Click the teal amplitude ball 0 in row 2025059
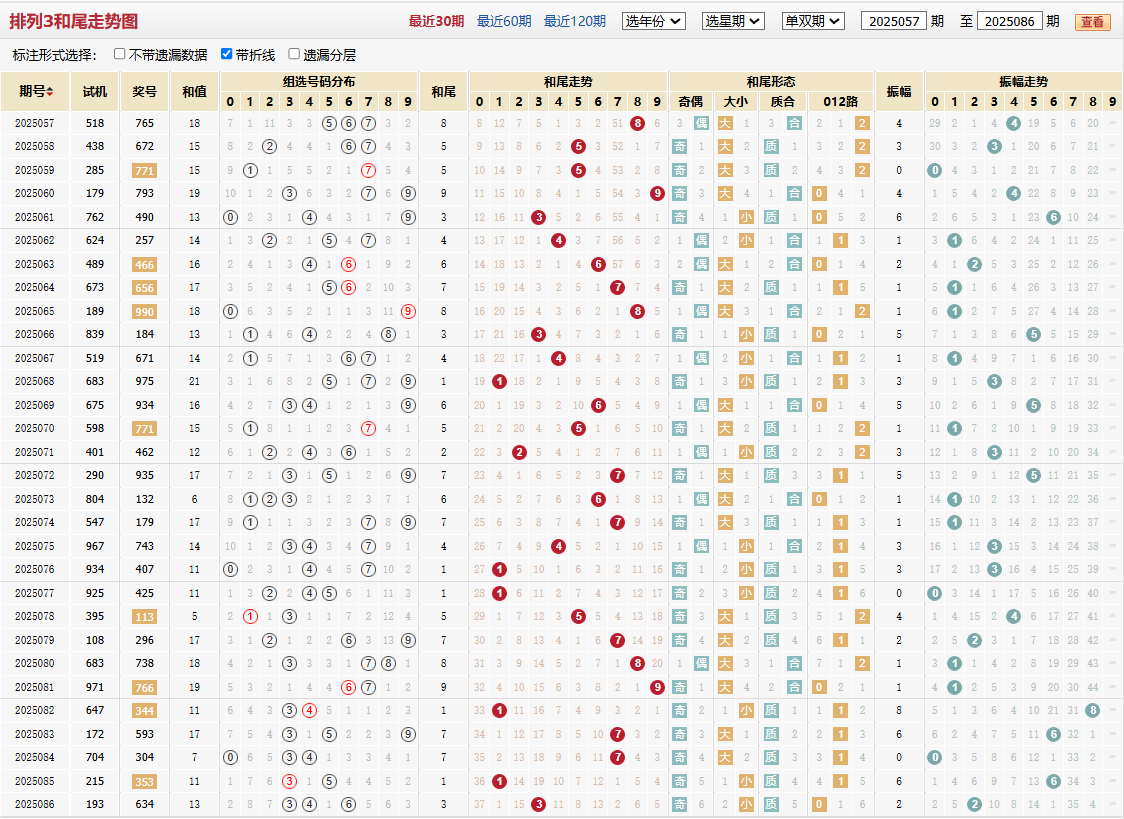The image size is (1124, 819). tap(935, 171)
